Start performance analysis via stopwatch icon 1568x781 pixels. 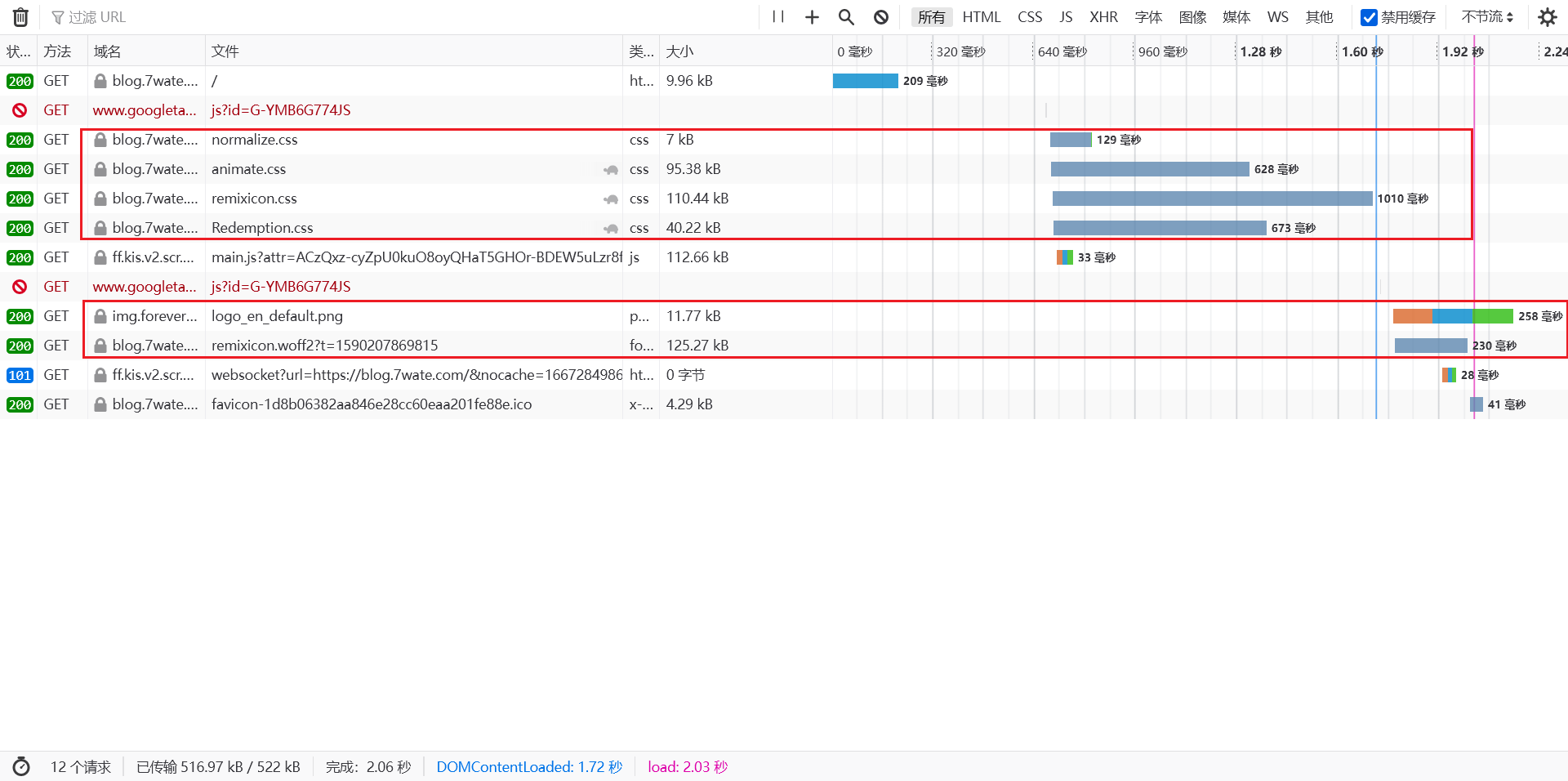coord(21,766)
